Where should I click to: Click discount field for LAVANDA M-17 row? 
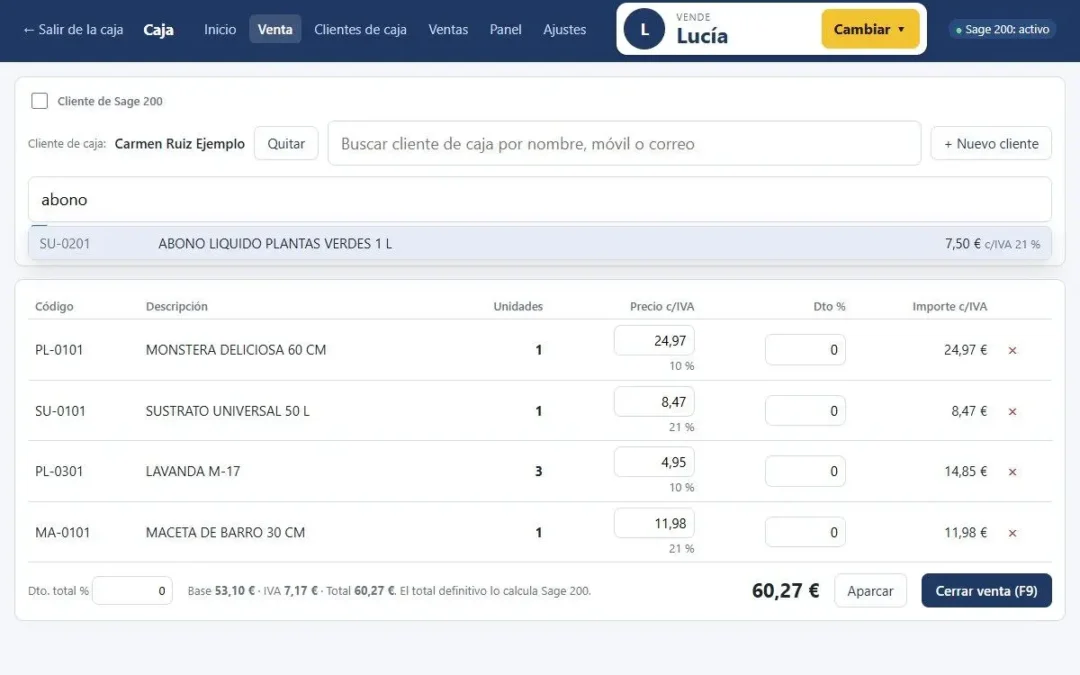(805, 471)
